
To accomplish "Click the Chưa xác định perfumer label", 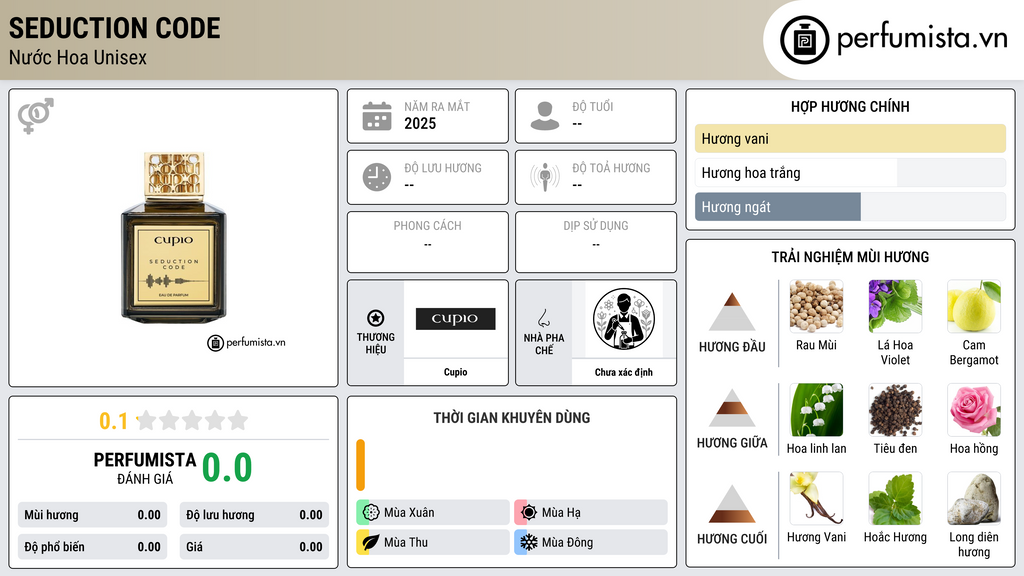I will tap(624, 372).
